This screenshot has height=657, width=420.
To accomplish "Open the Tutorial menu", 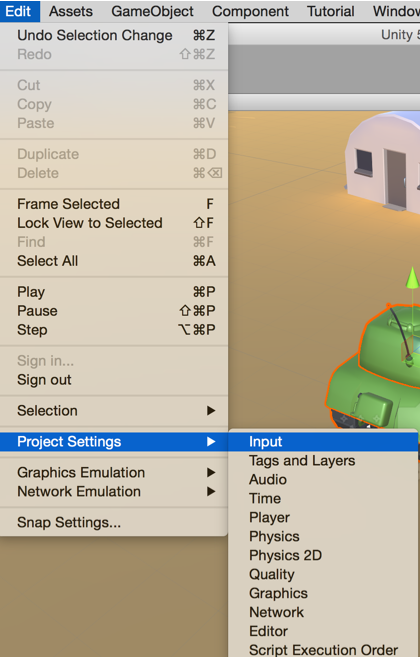I will pyautogui.click(x=331, y=11).
